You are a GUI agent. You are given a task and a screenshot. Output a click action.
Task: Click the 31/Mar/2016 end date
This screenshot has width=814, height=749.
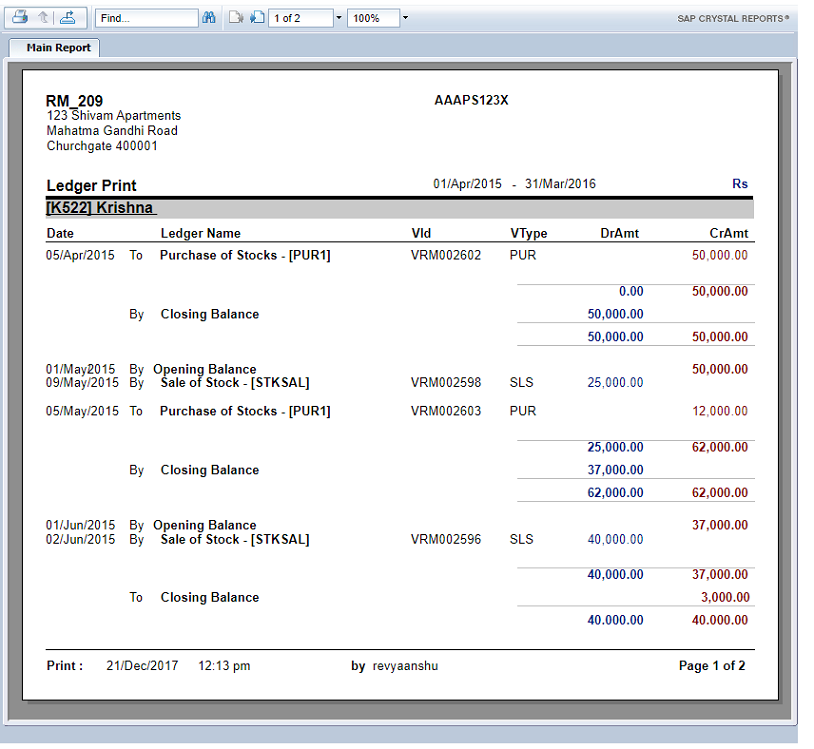(x=560, y=184)
